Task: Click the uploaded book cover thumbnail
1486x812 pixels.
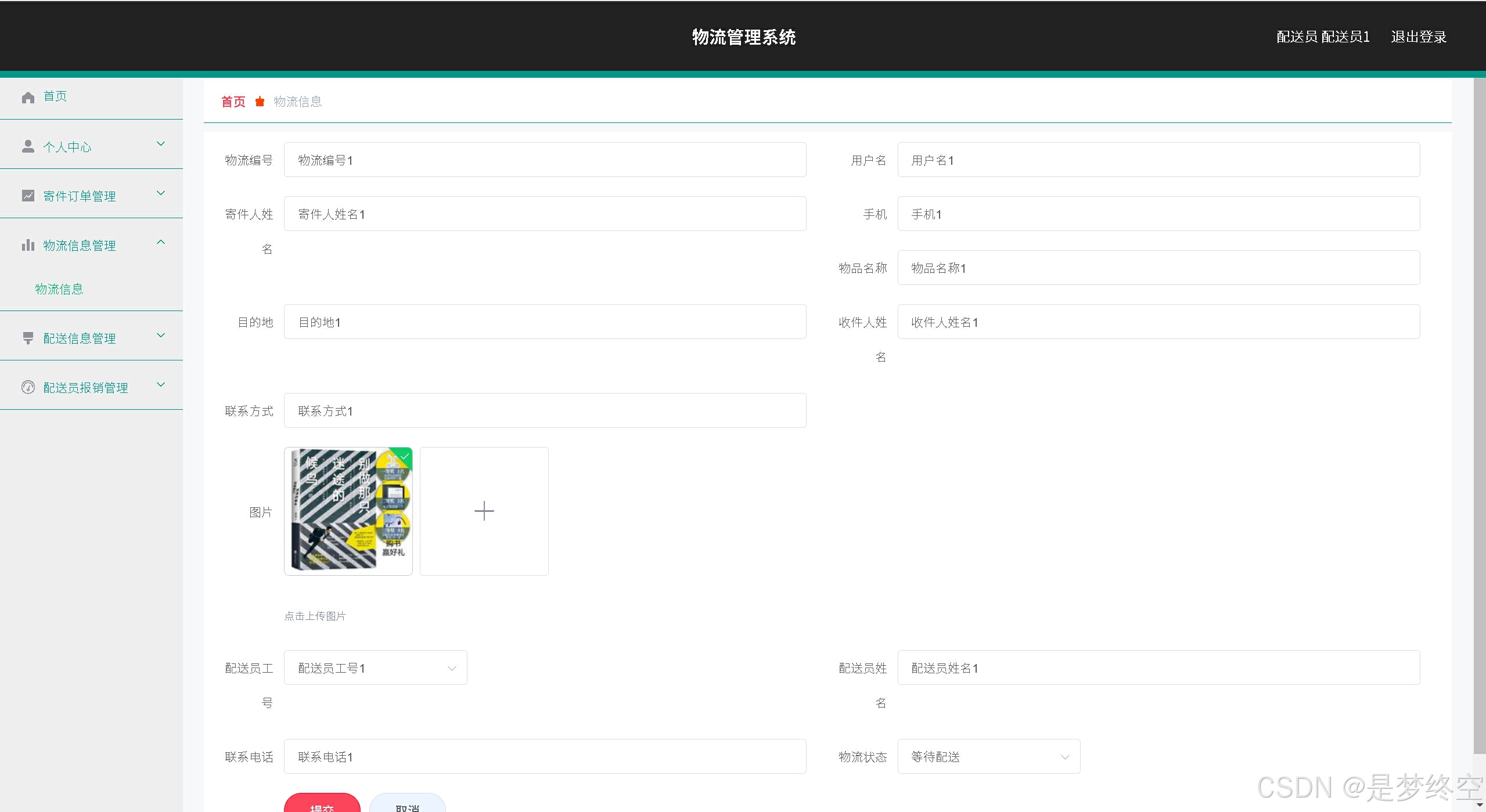Action: pyautogui.click(x=348, y=511)
